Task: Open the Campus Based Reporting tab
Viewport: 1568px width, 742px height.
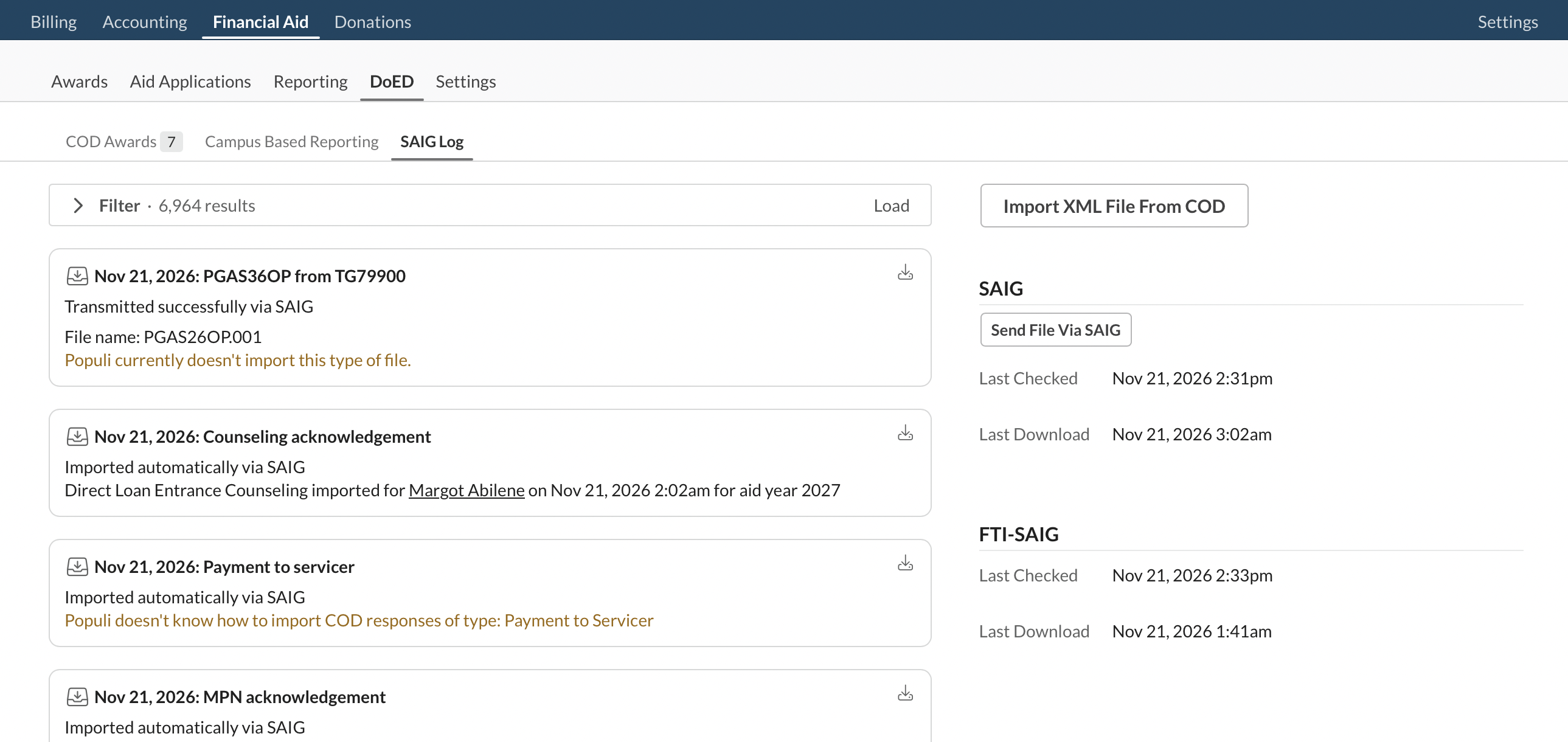Action: (291, 141)
